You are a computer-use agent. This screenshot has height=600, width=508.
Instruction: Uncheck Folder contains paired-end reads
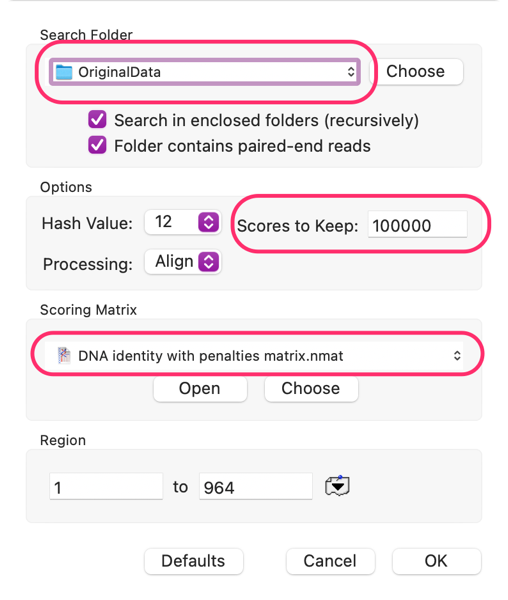(97, 145)
